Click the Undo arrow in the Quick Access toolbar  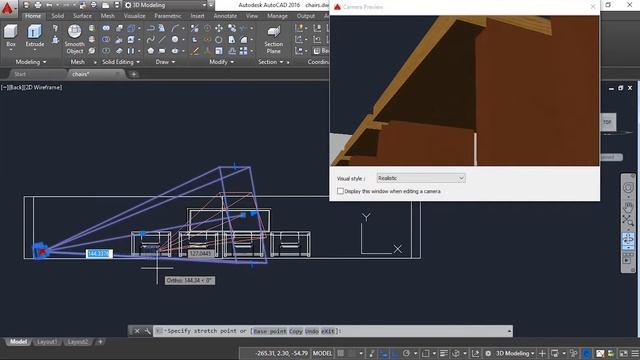pyautogui.click(x=49, y=5)
